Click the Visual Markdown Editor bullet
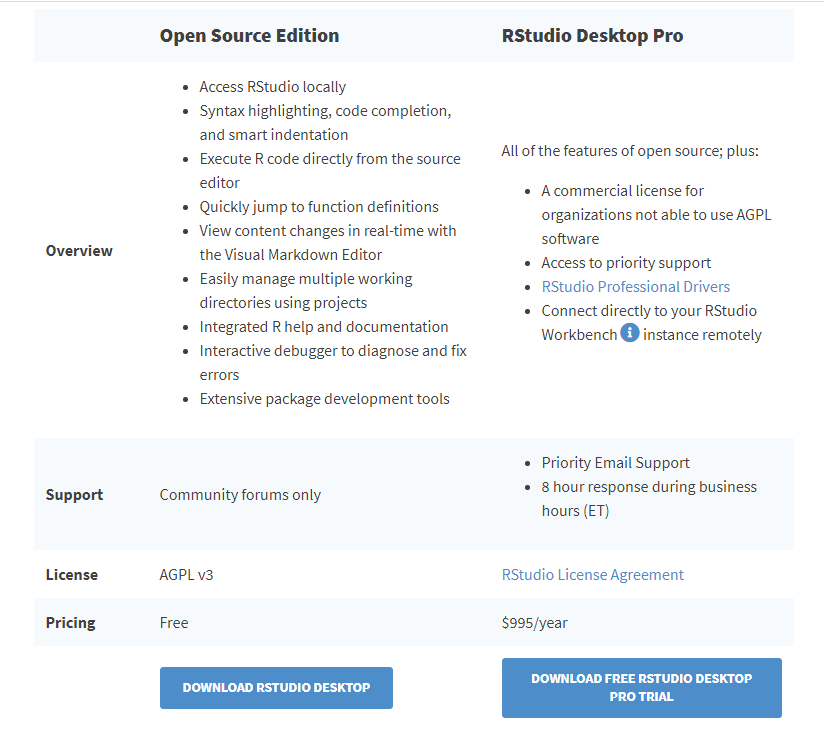 328,243
